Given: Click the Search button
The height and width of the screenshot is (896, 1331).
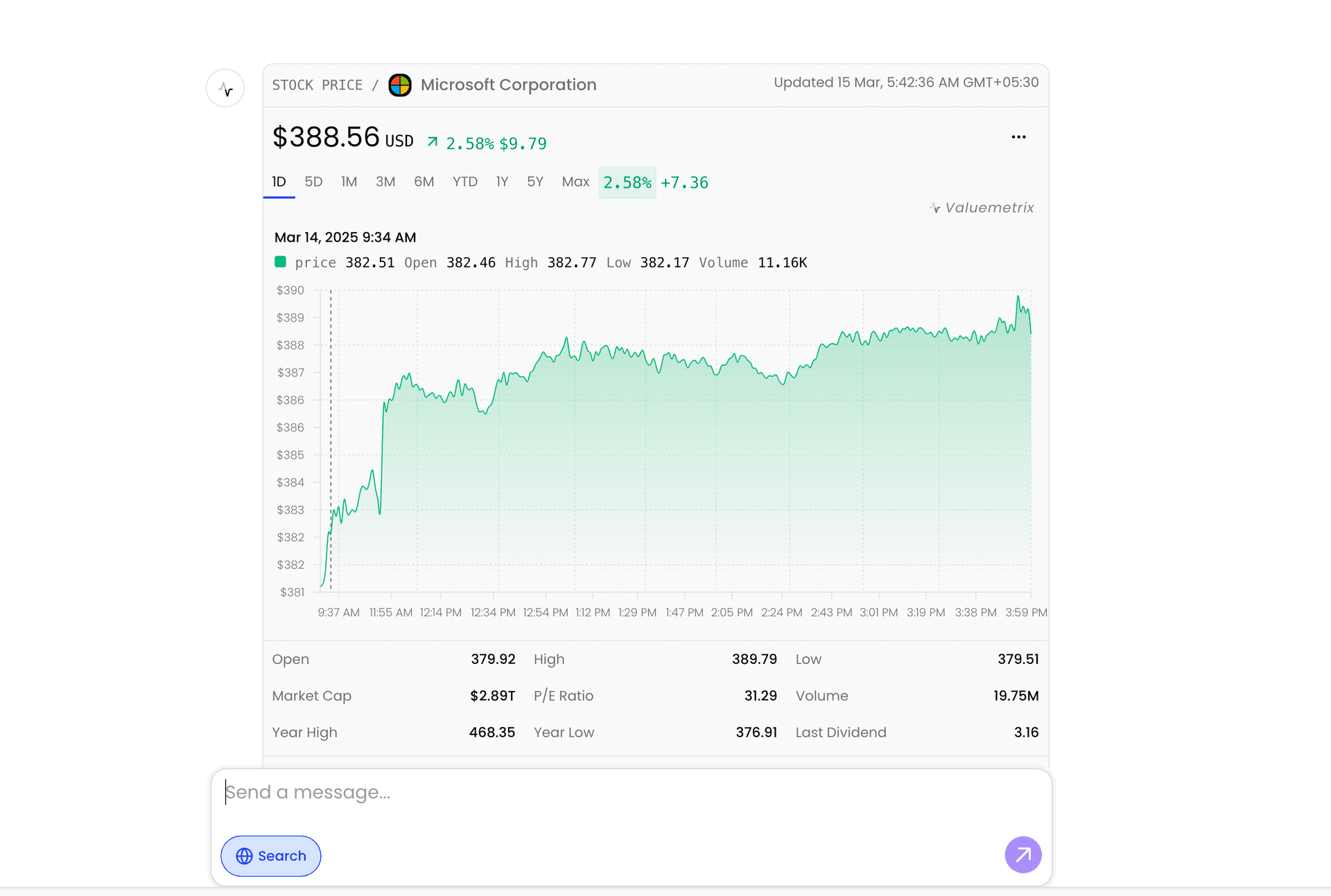Looking at the screenshot, I should point(270,856).
